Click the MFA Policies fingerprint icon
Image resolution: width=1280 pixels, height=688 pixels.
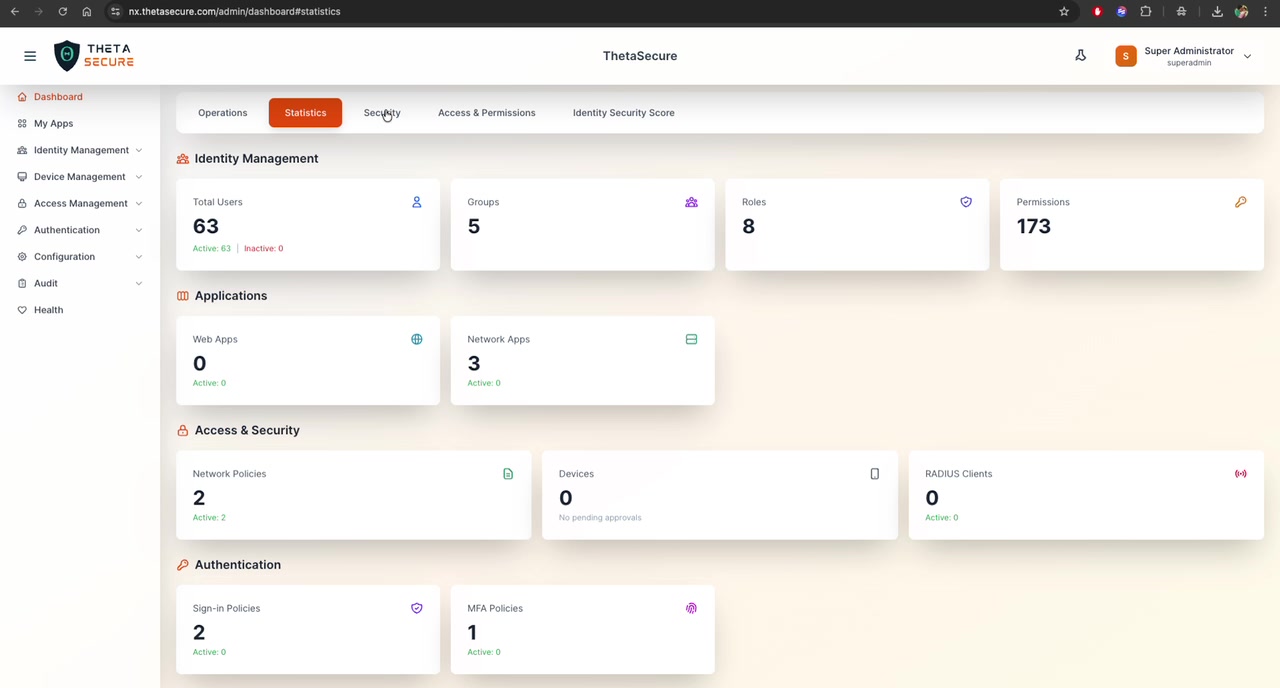point(691,608)
